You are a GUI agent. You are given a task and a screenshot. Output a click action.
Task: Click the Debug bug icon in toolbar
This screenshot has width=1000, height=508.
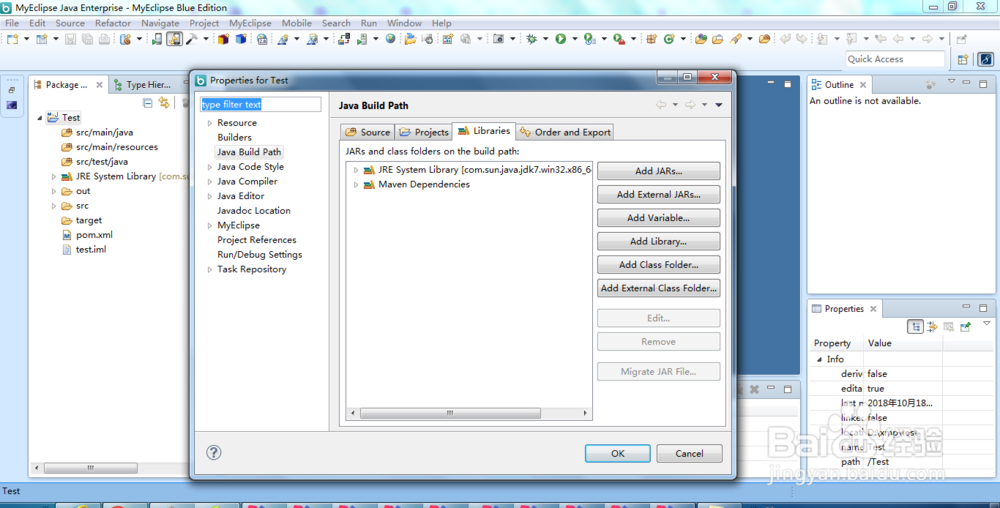531,39
